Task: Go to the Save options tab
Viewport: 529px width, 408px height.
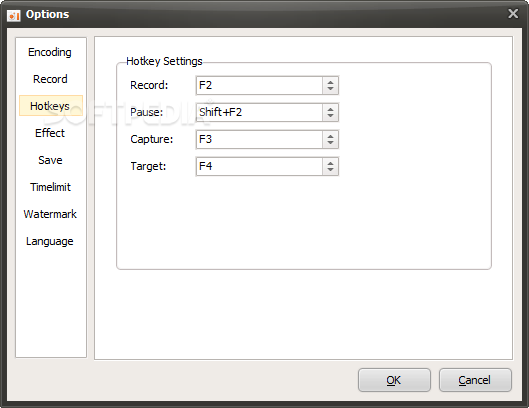Action: (50, 160)
